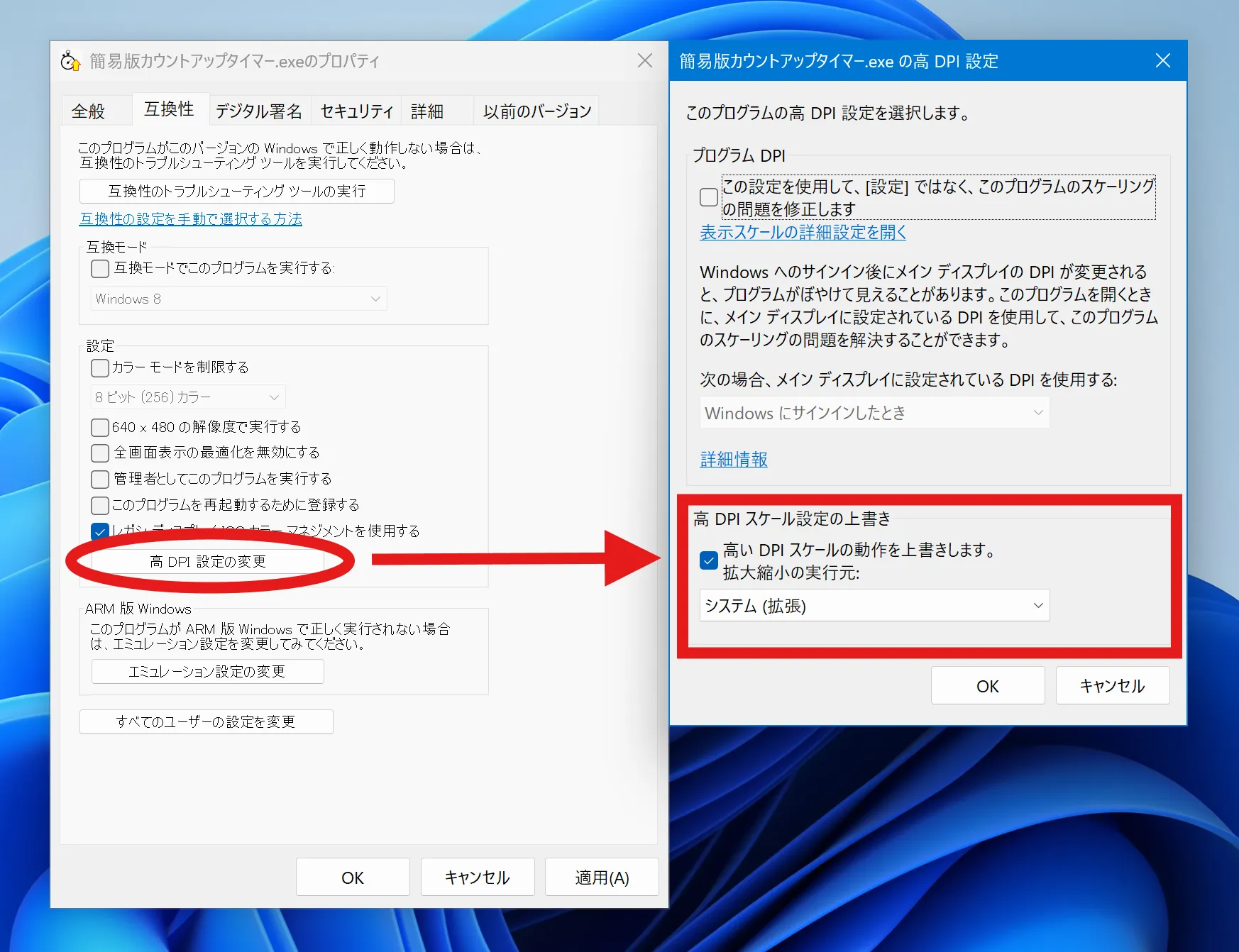Uncheck legacy display ICC color management checkbox

click(x=100, y=531)
